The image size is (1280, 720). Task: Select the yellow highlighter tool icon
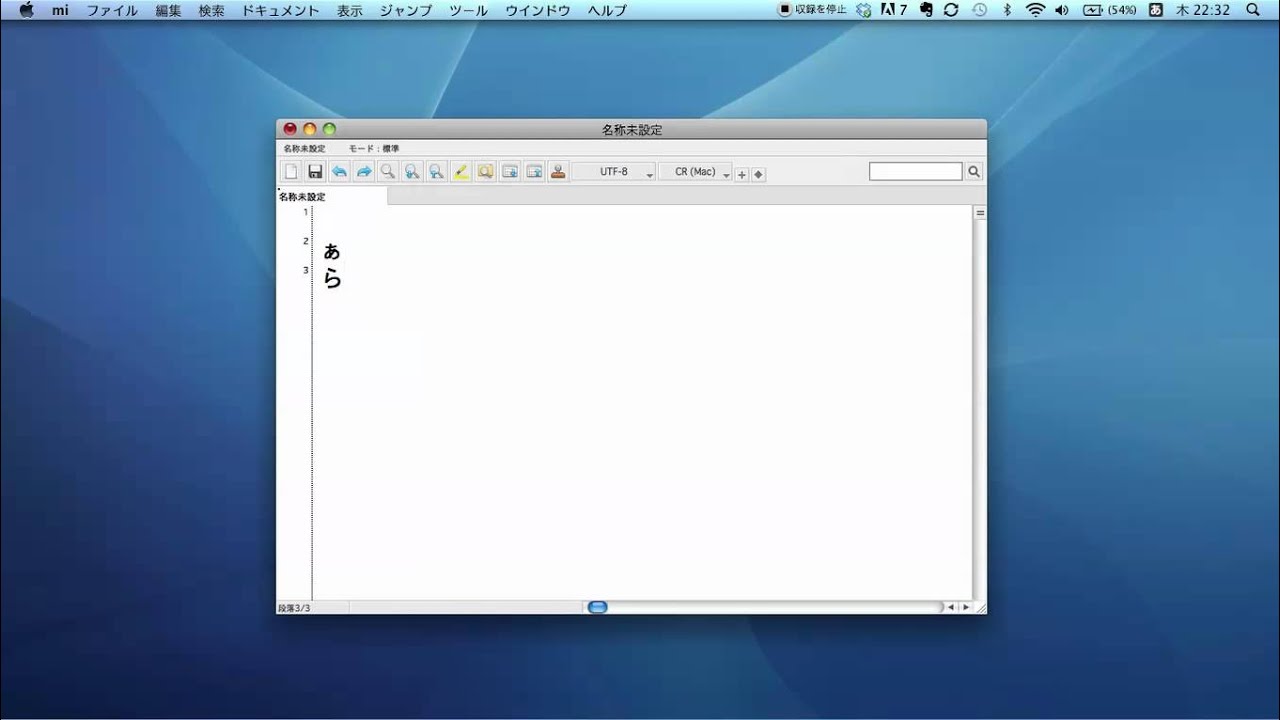pyautogui.click(x=461, y=171)
